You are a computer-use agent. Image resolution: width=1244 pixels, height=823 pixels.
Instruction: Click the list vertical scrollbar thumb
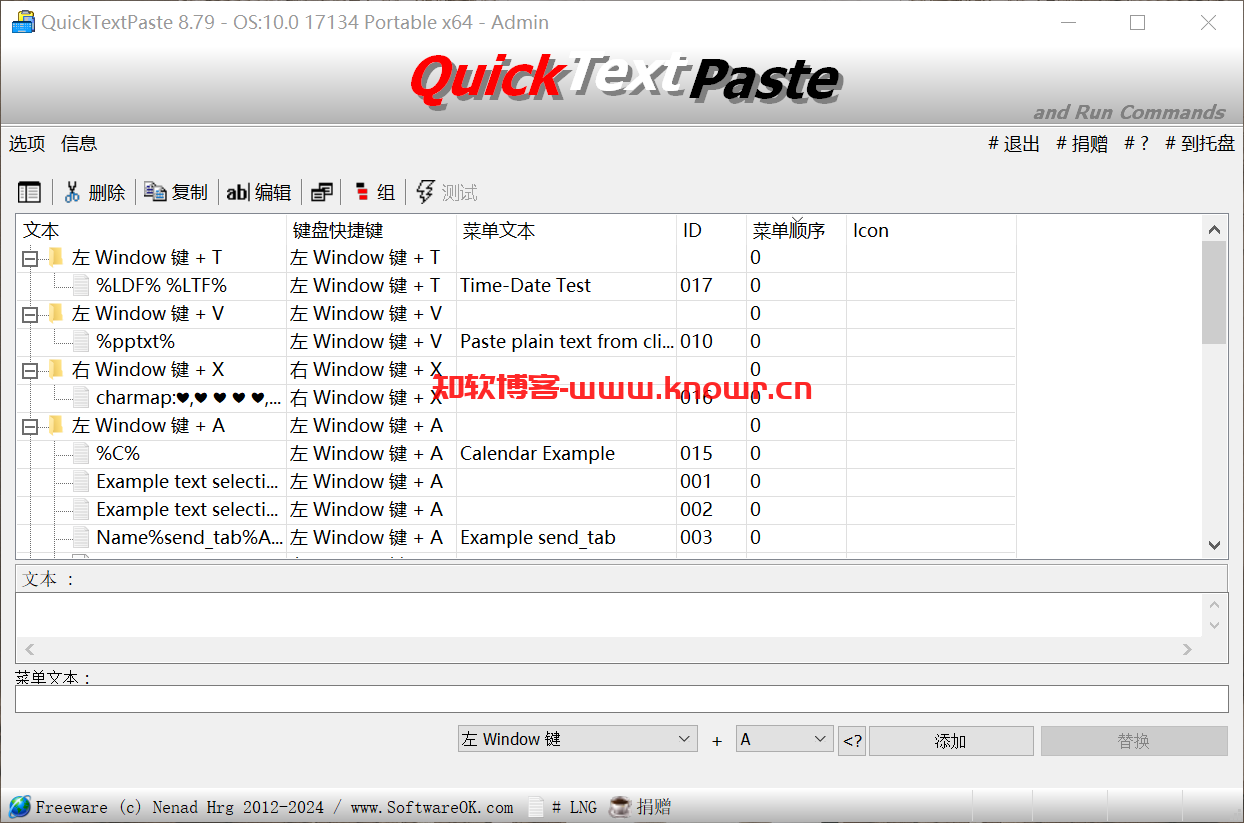tap(1214, 292)
